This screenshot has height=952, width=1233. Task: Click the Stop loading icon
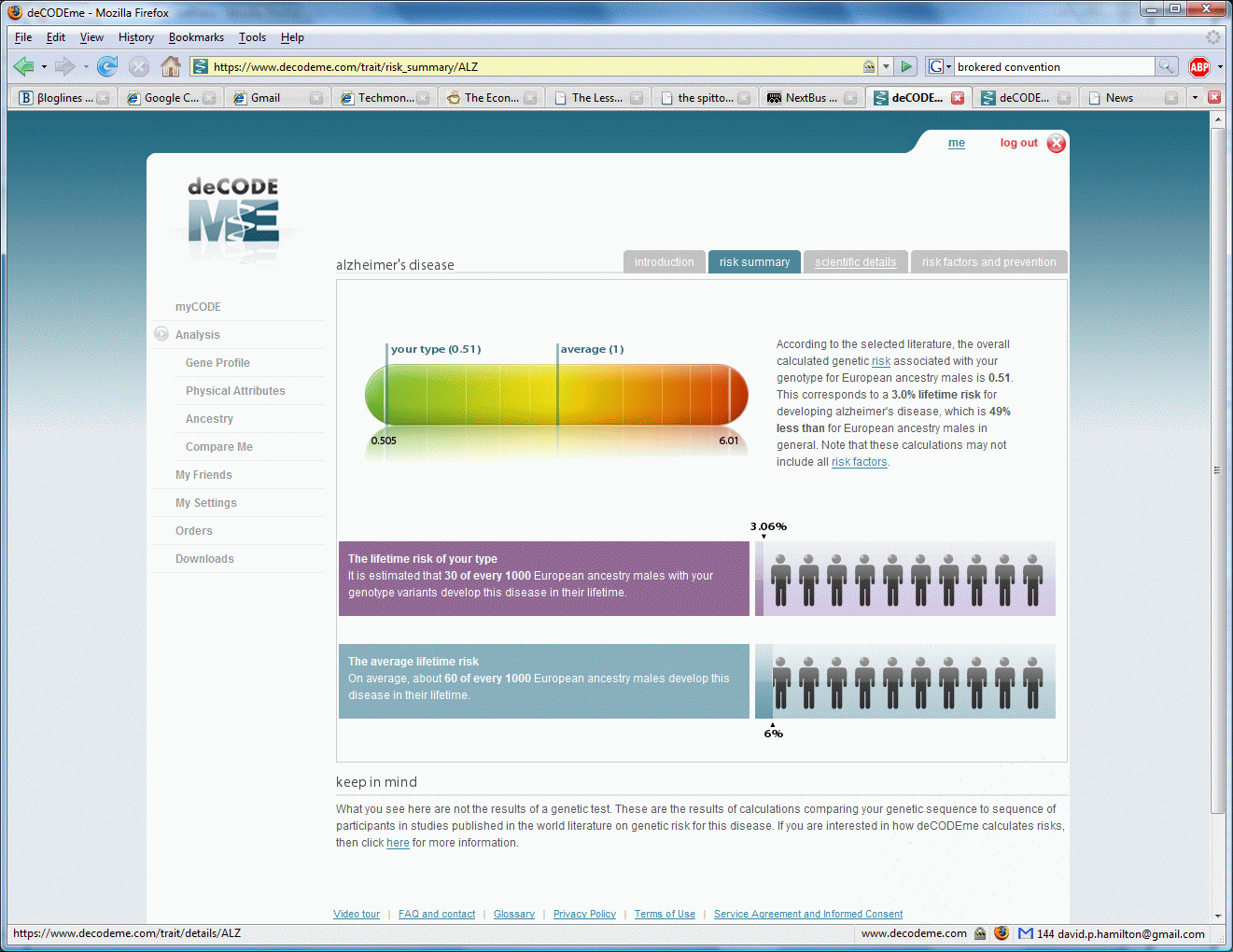click(x=138, y=66)
